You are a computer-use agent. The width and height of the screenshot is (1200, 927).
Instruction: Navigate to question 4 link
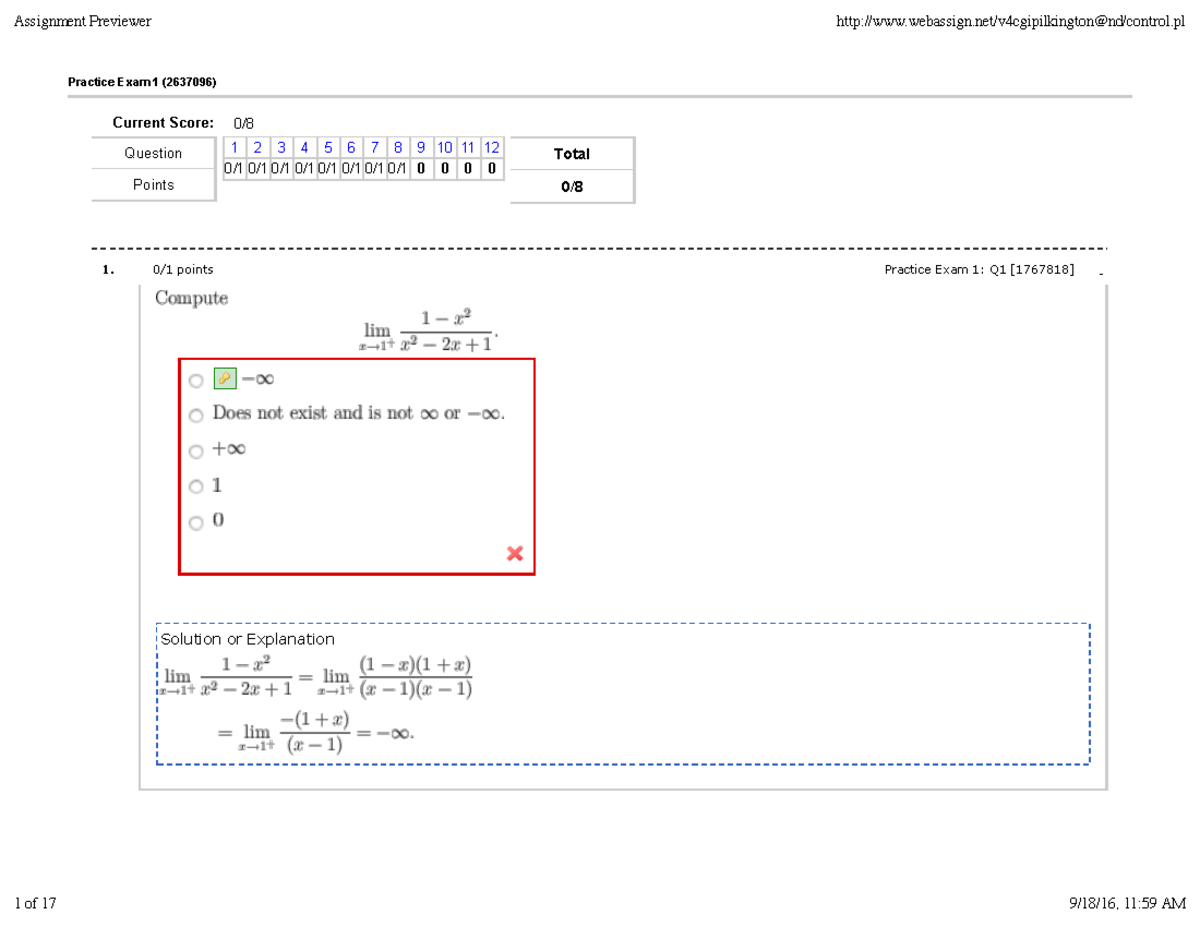pos(304,148)
